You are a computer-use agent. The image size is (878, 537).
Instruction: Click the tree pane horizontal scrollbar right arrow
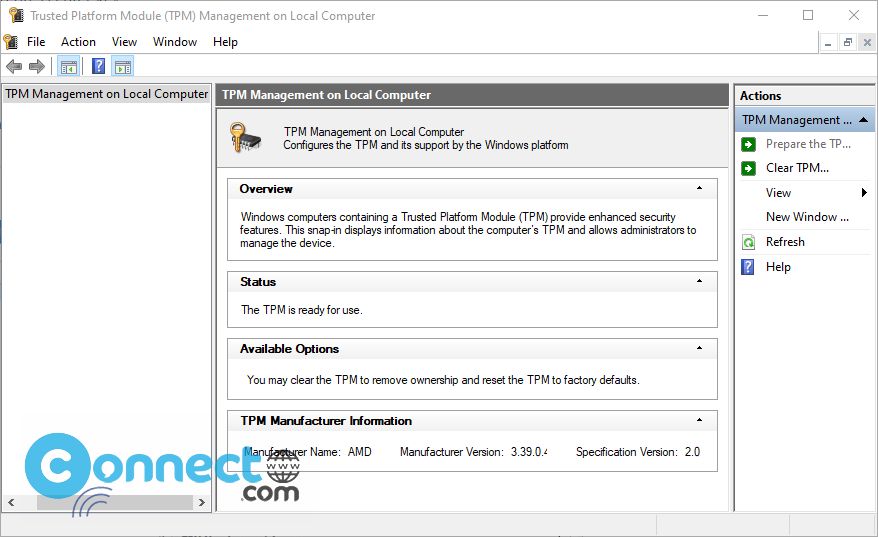point(202,502)
